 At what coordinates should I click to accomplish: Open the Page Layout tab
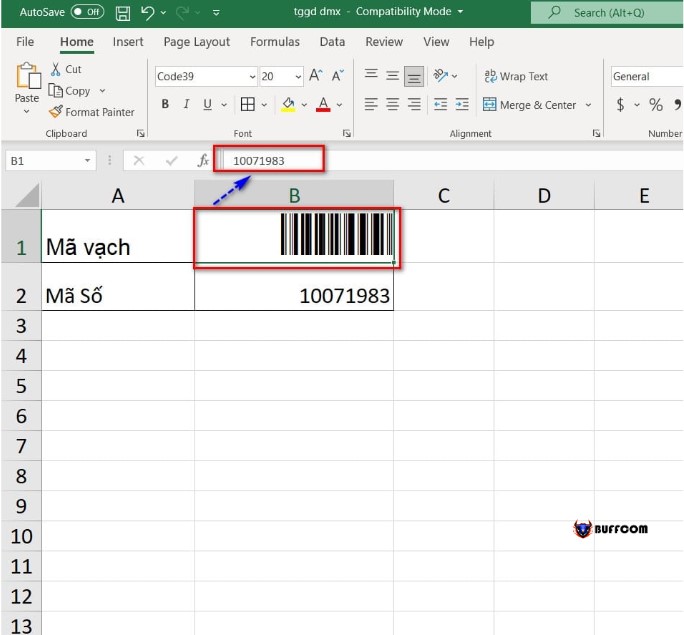pyautogui.click(x=196, y=42)
